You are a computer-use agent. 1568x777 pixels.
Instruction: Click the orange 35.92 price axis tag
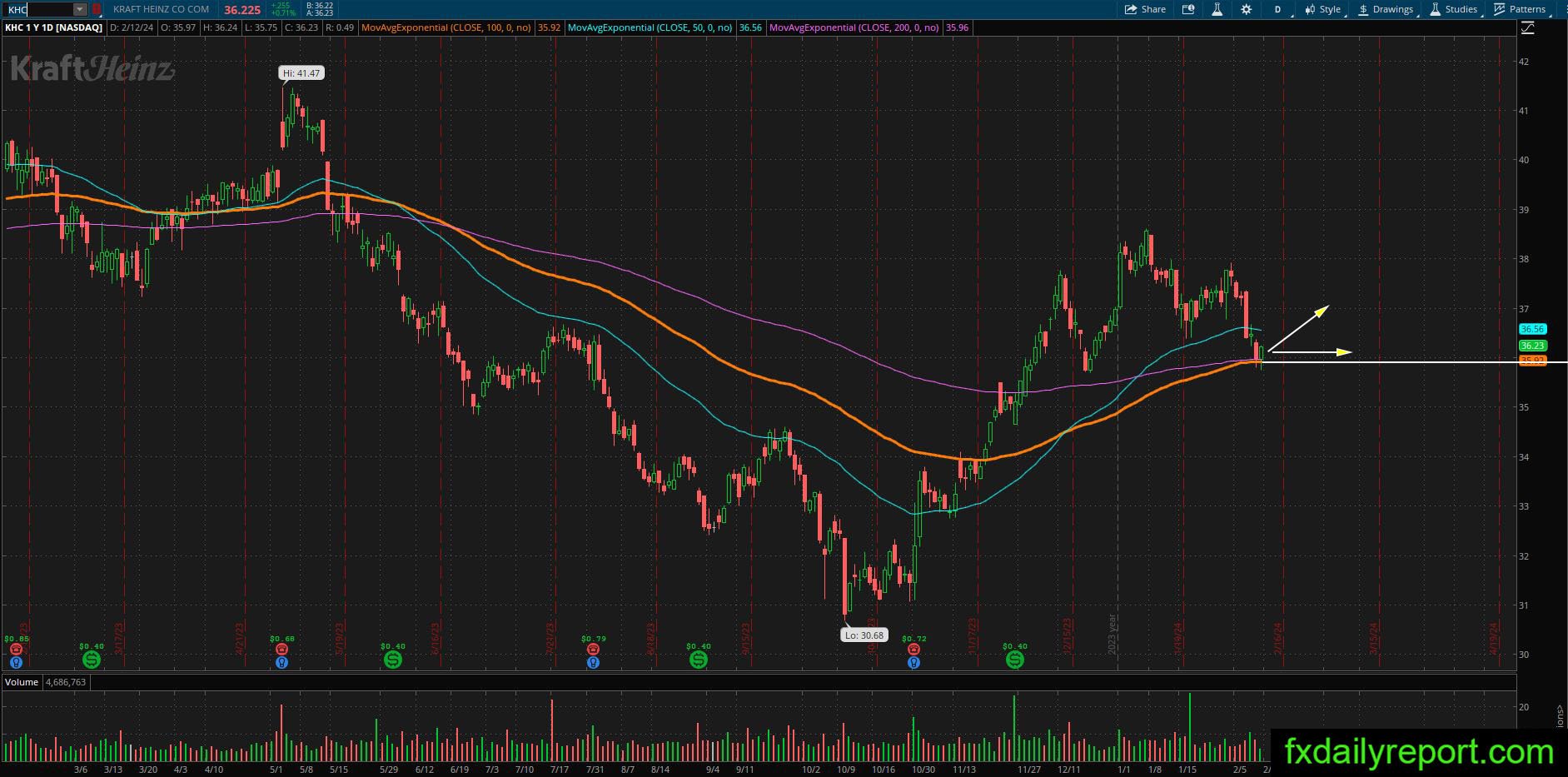(x=1533, y=361)
